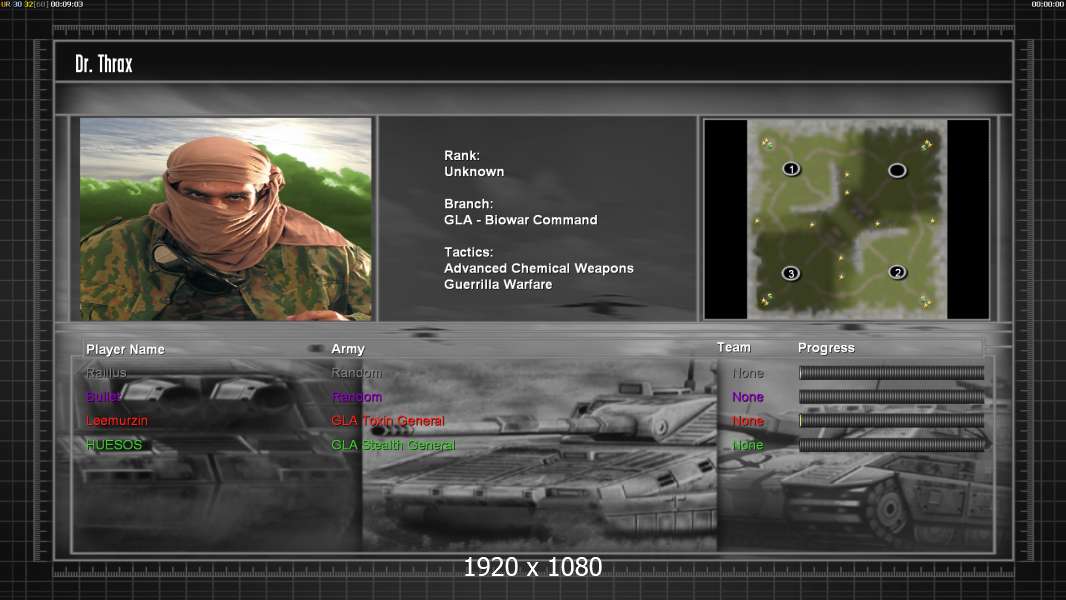Click the 'Branch:' label
The width and height of the screenshot is (1066, 600).
(x=468, y=204)
